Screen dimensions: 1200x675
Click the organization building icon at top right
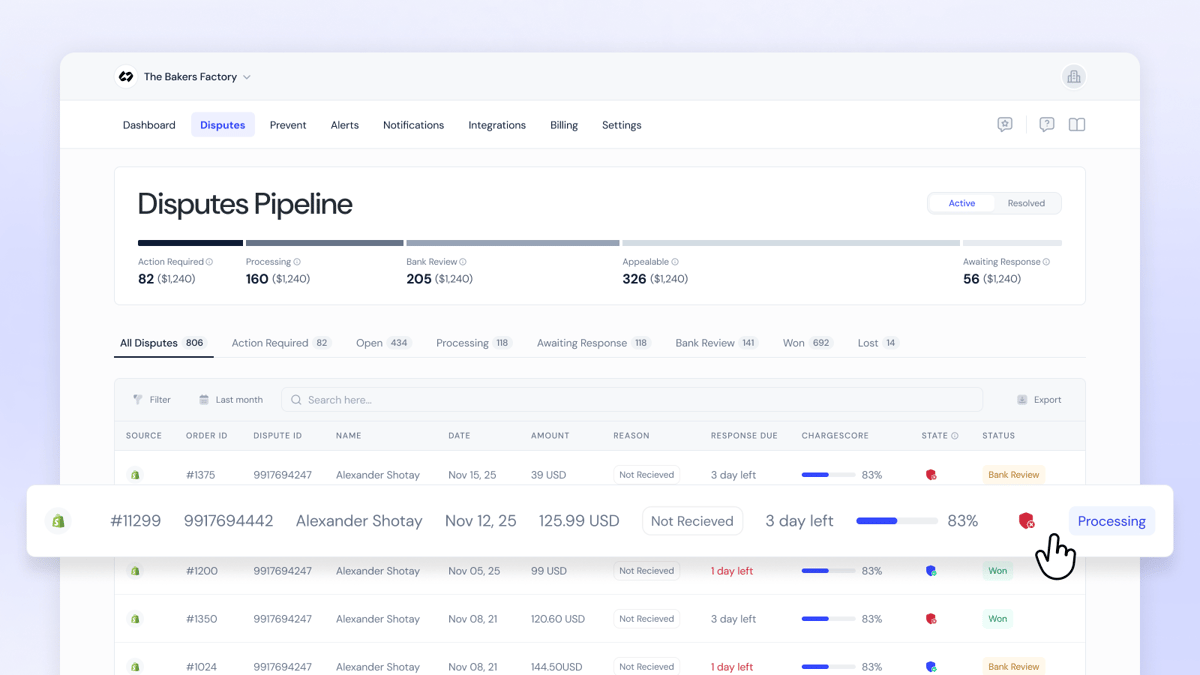click(1073, 77)
